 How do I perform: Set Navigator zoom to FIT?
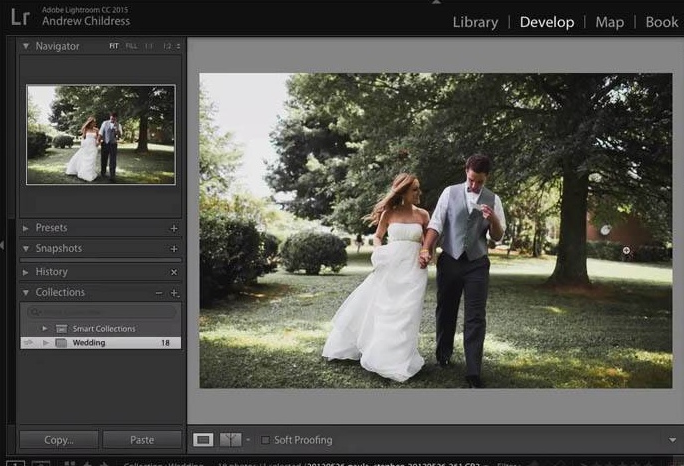click(x=114, y=47)
